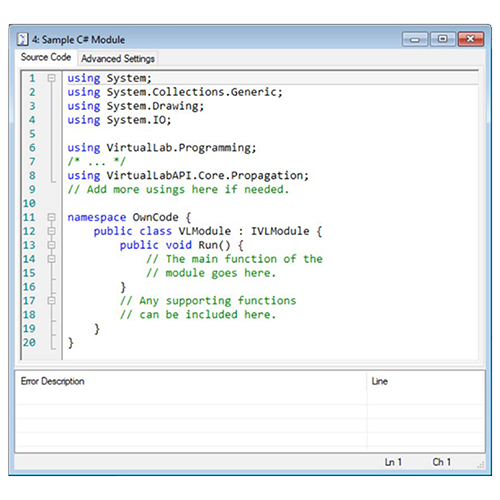Click '// can be included here.' comment
Viewport: 500px width, 500px height.
[198, 315]
